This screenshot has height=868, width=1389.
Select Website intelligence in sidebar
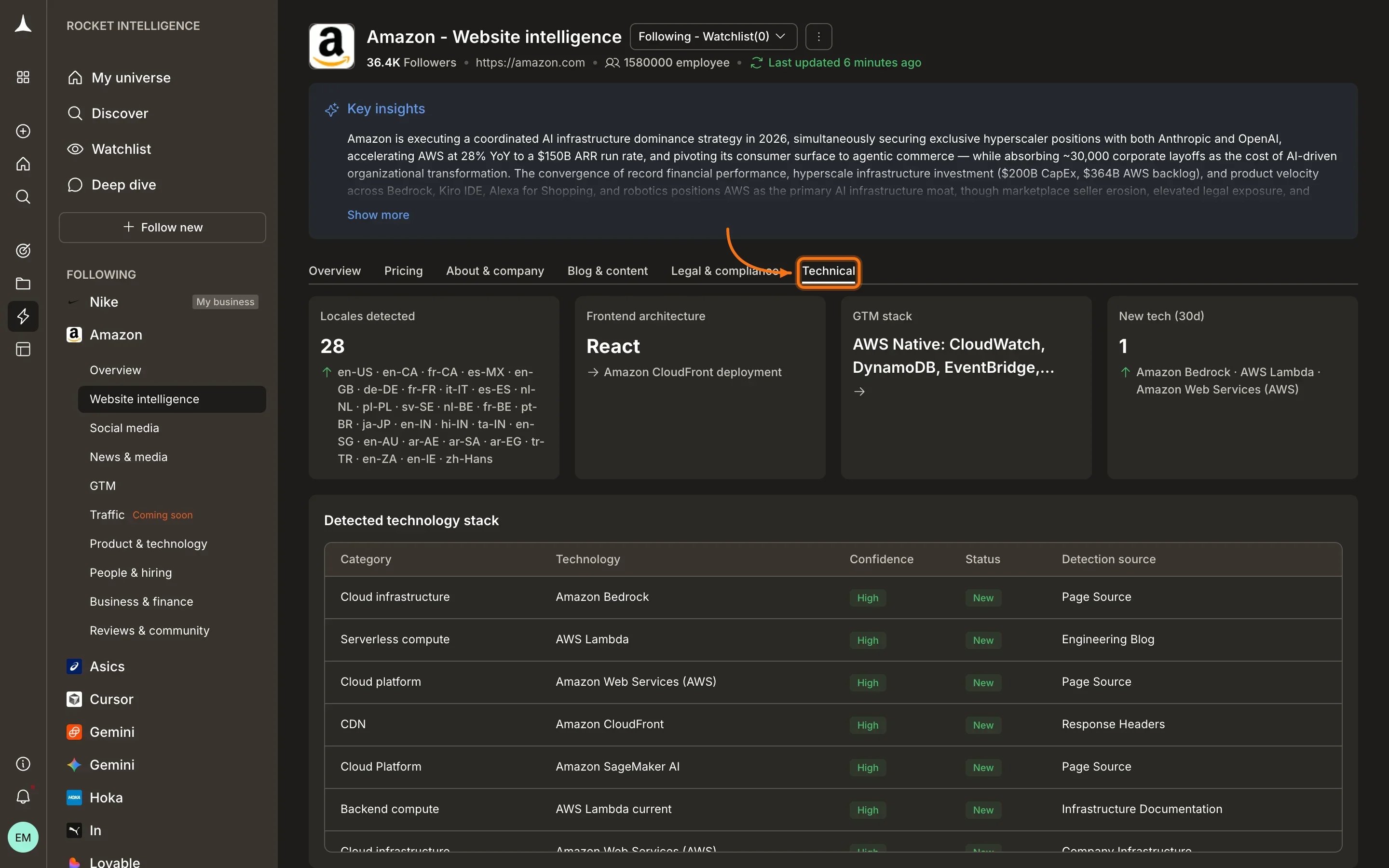tap(172, 399)
